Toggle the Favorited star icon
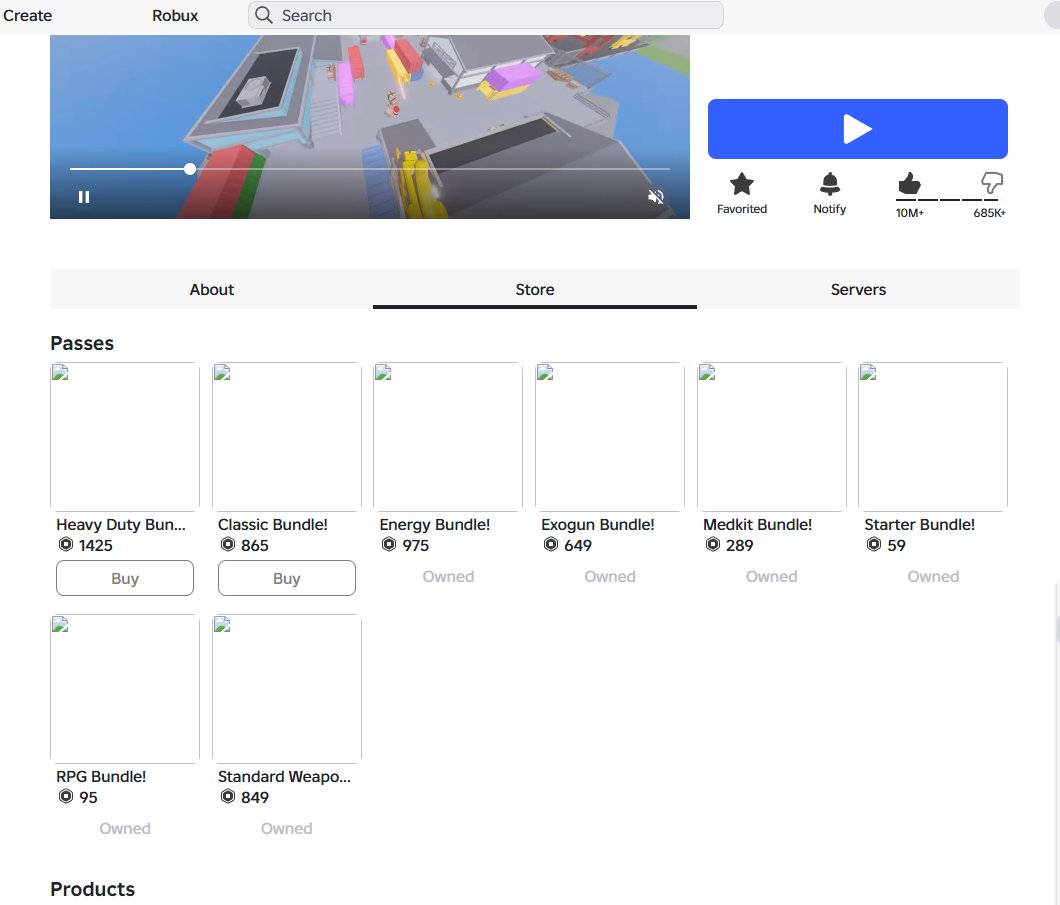Image resolution: width=1060 pixels, height=905 pixels. coord(742,184)
